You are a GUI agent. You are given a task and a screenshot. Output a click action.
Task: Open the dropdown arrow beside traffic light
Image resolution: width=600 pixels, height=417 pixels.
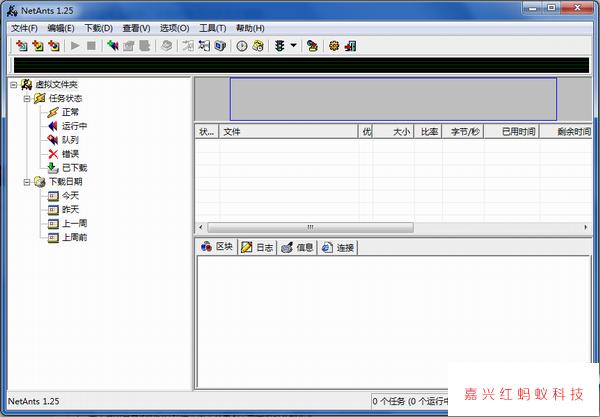pyautogui.click(x=294, y=46)
